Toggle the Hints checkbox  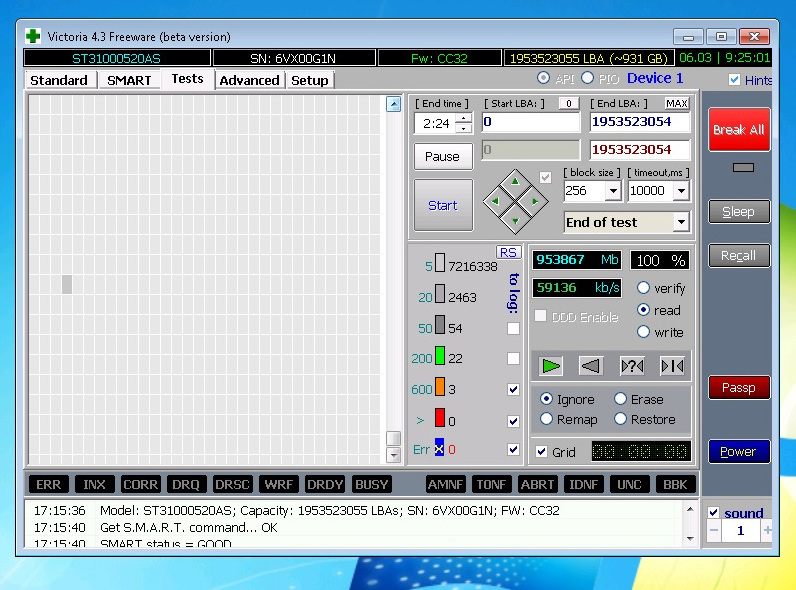coord(734,80)
